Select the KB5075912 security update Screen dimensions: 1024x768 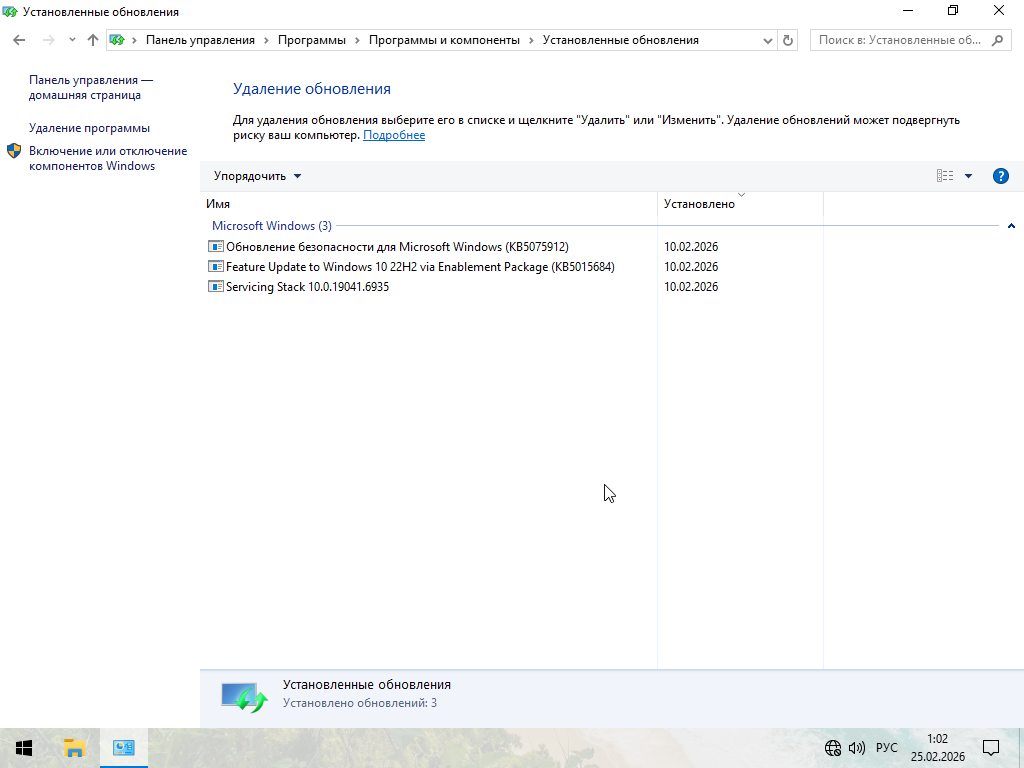pos(396,247)
